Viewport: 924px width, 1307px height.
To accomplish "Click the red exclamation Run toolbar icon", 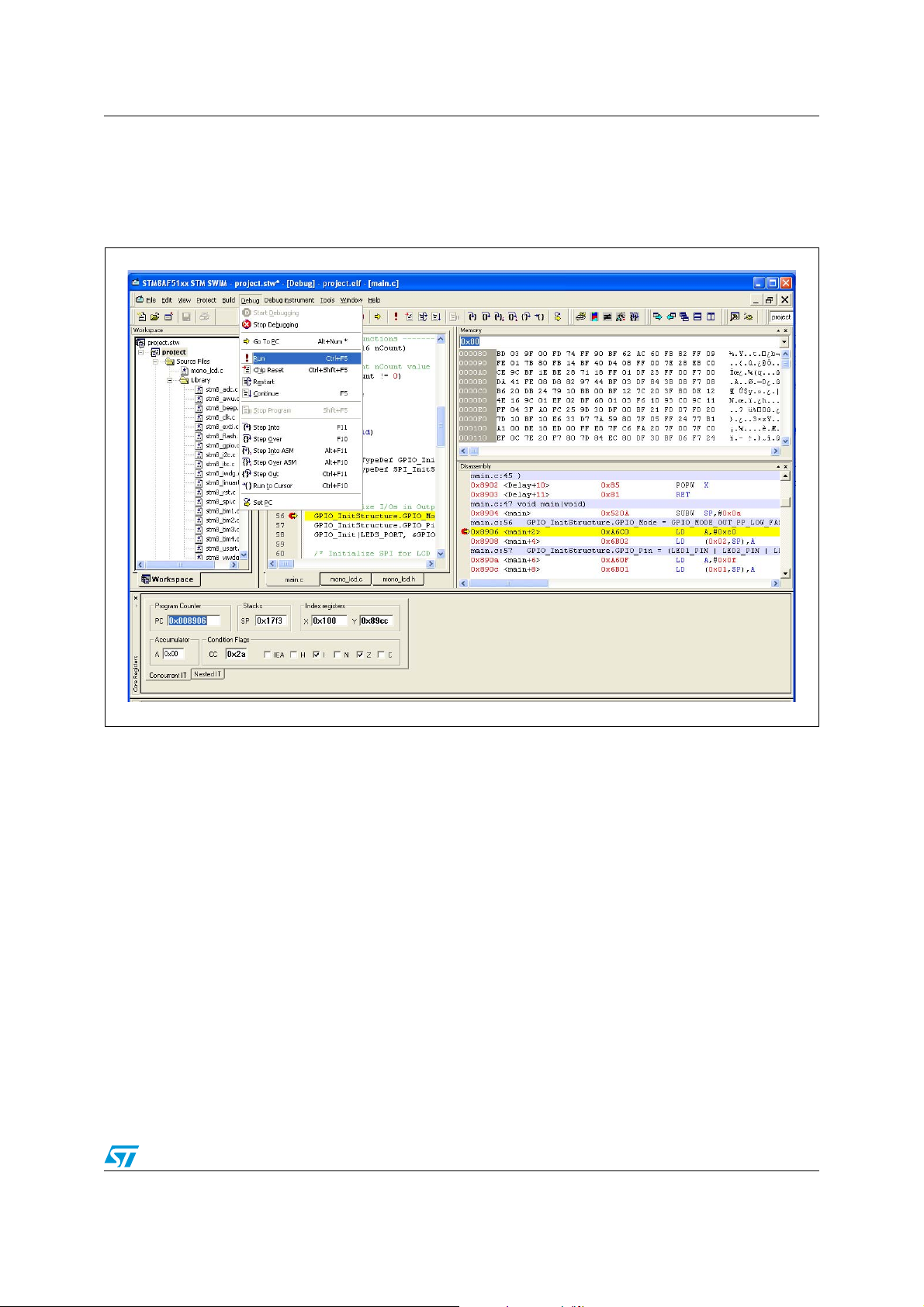I will (x=396, y=316).
